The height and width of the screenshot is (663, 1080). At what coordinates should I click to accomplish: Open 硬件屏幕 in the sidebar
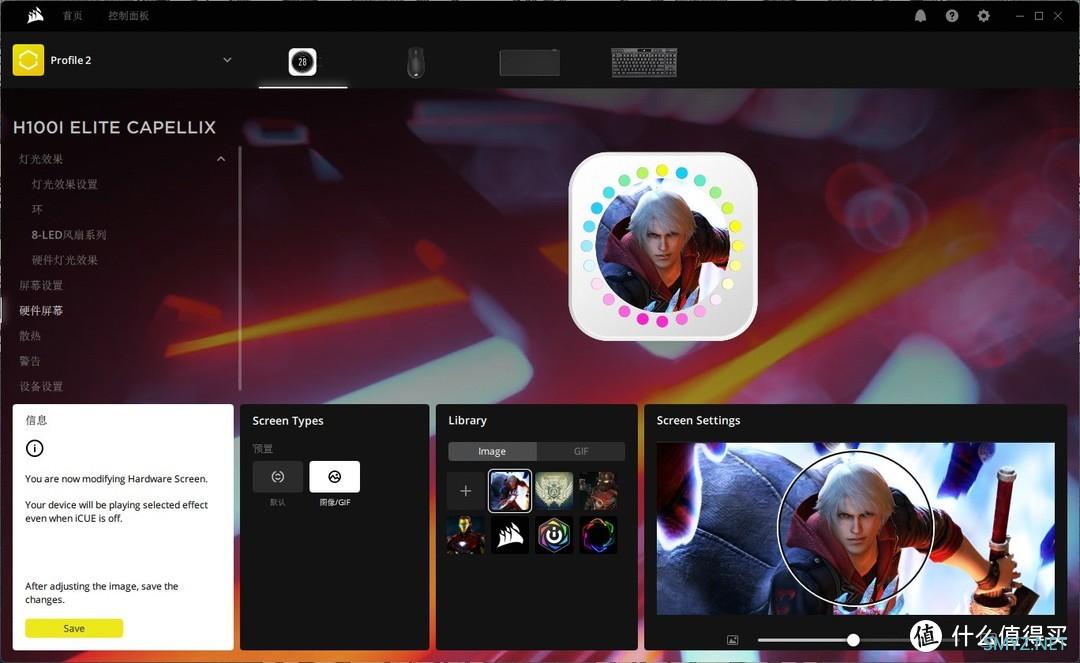41,311
